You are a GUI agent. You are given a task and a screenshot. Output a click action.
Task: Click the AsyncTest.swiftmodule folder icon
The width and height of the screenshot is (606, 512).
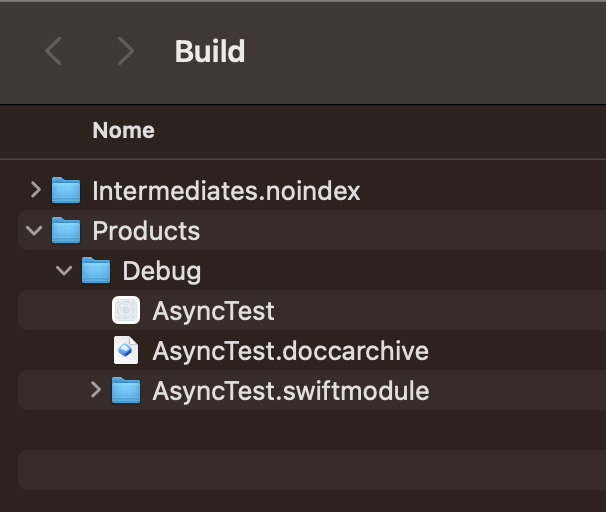click(x=126, y=390)
